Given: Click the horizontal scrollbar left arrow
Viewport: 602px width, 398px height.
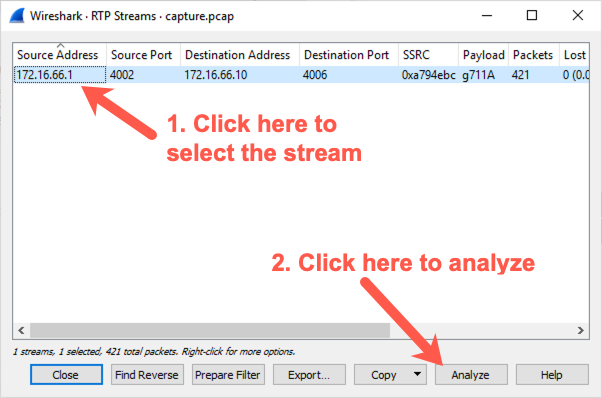Looking at the screenshot, I should [x=22, y=330].
